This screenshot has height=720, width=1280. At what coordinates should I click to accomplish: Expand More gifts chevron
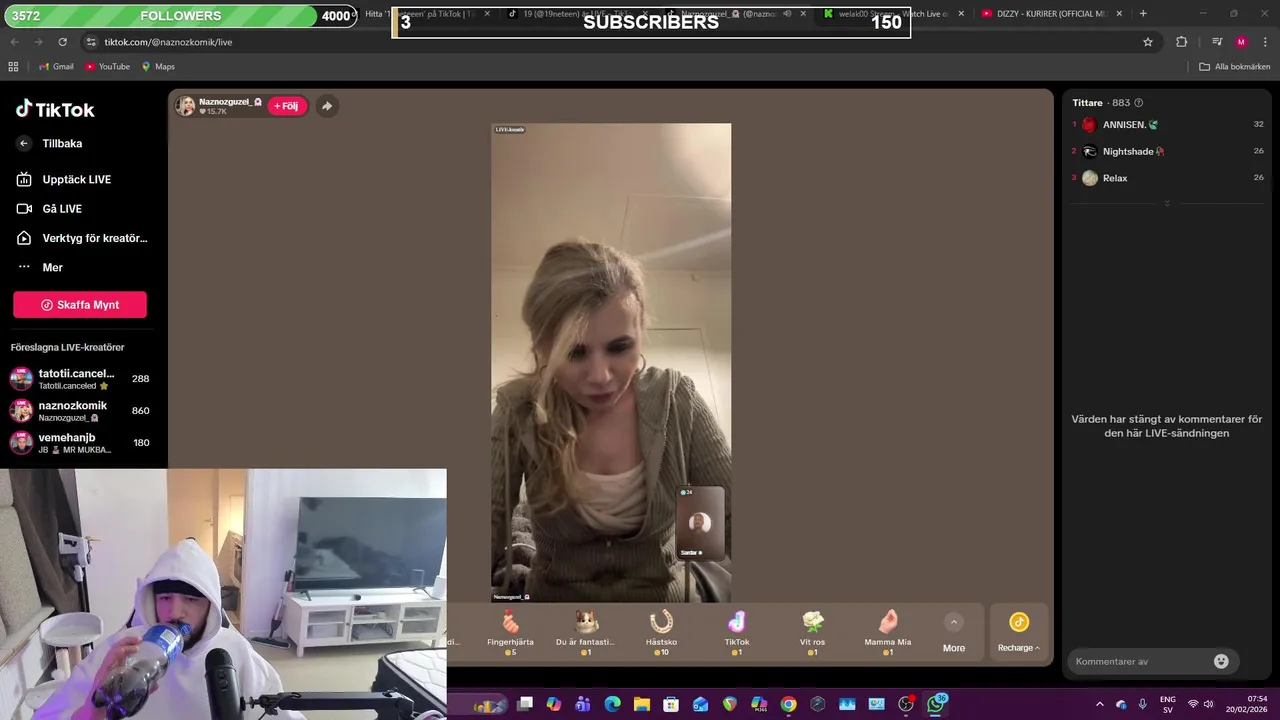954,622
